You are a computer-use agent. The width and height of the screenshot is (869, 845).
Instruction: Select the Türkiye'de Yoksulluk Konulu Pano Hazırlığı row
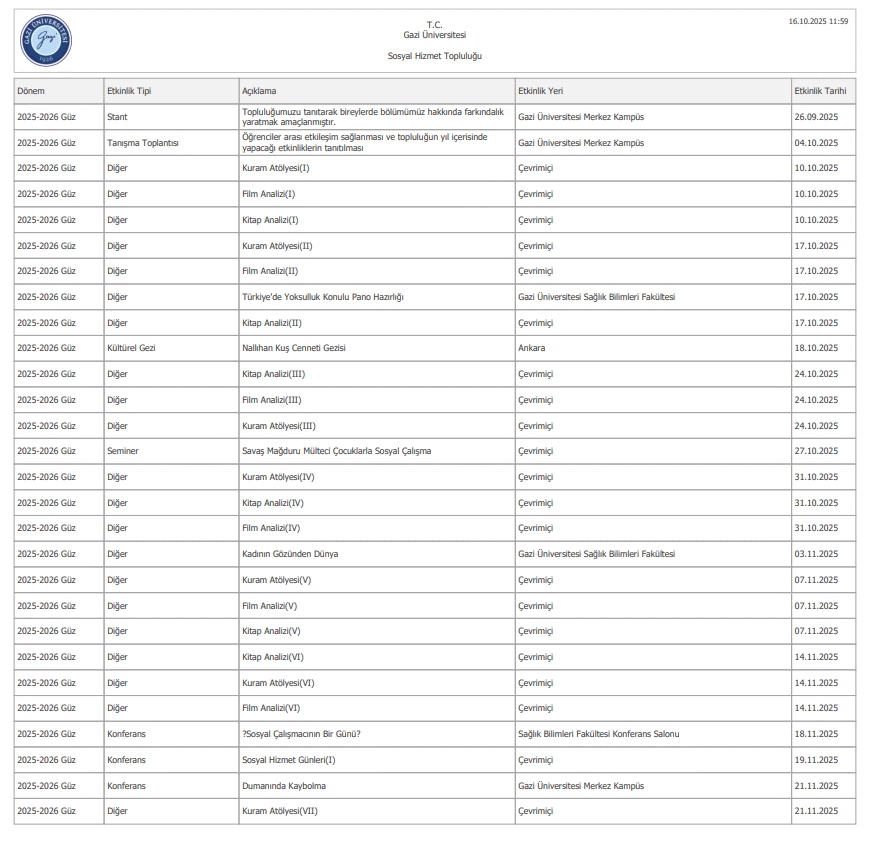(x=322, y=297)
